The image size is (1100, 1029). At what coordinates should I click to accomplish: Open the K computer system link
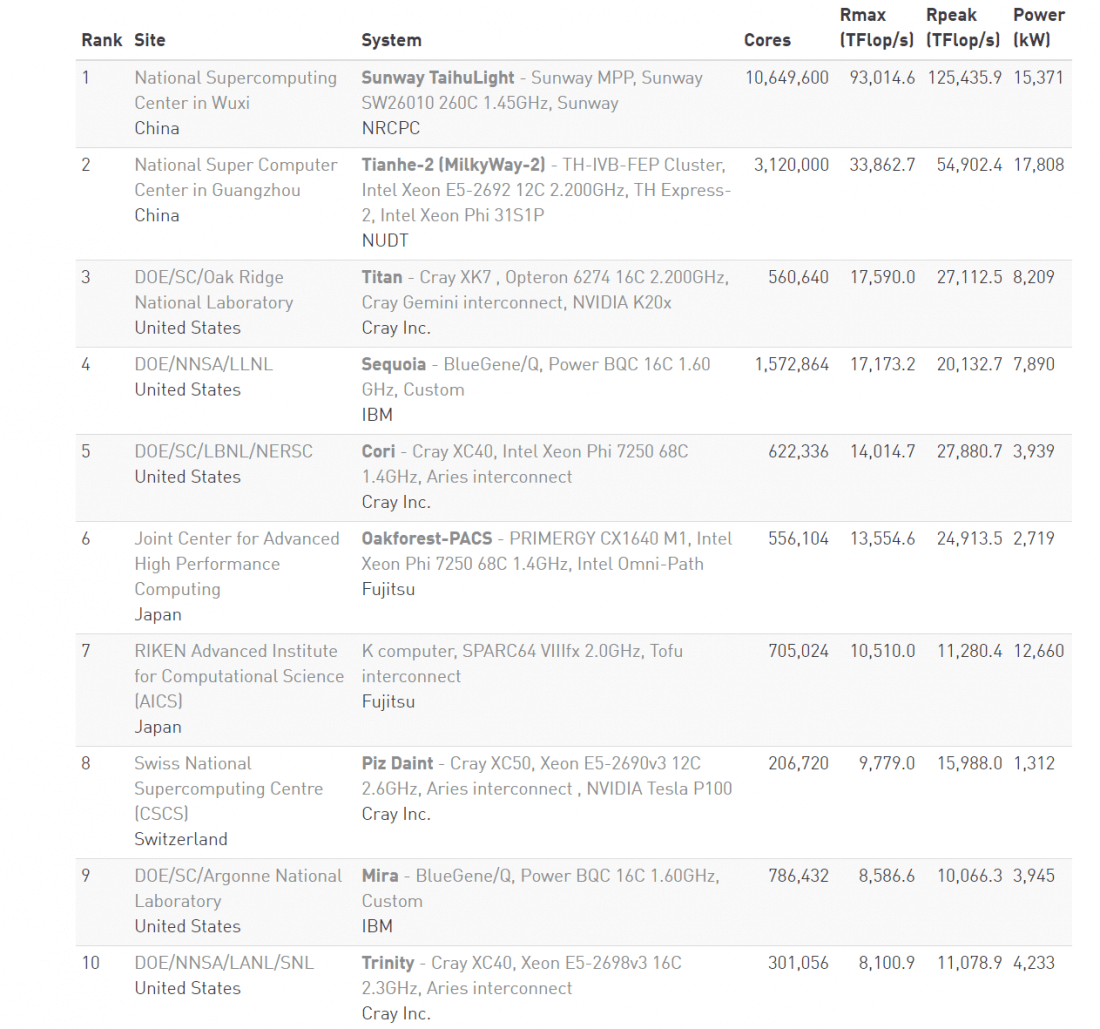point(522,663)
